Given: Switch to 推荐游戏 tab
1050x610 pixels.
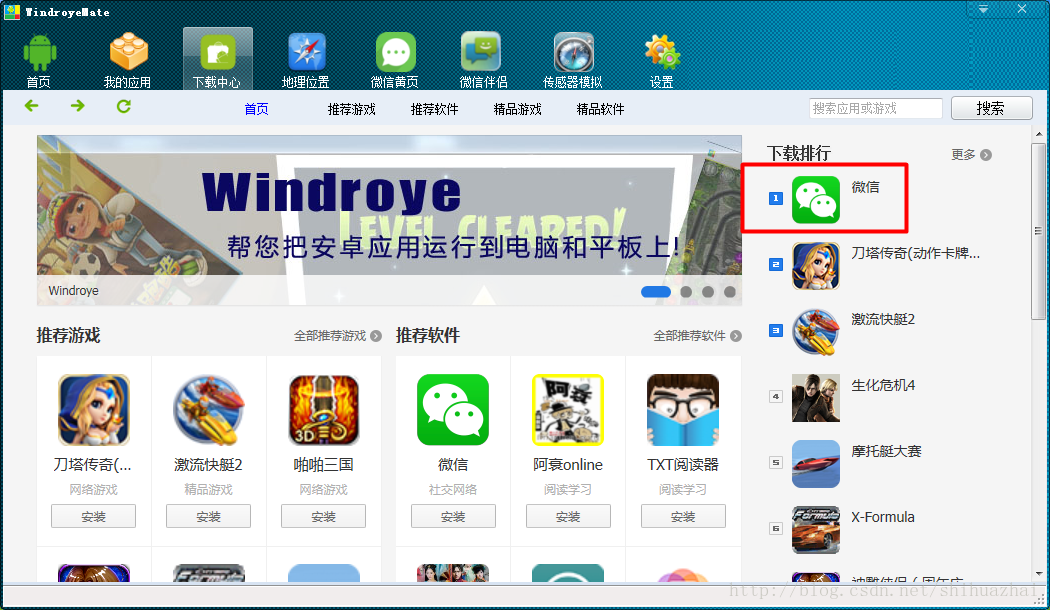Looking at the screenshot, I should click(x=352, y=109).
